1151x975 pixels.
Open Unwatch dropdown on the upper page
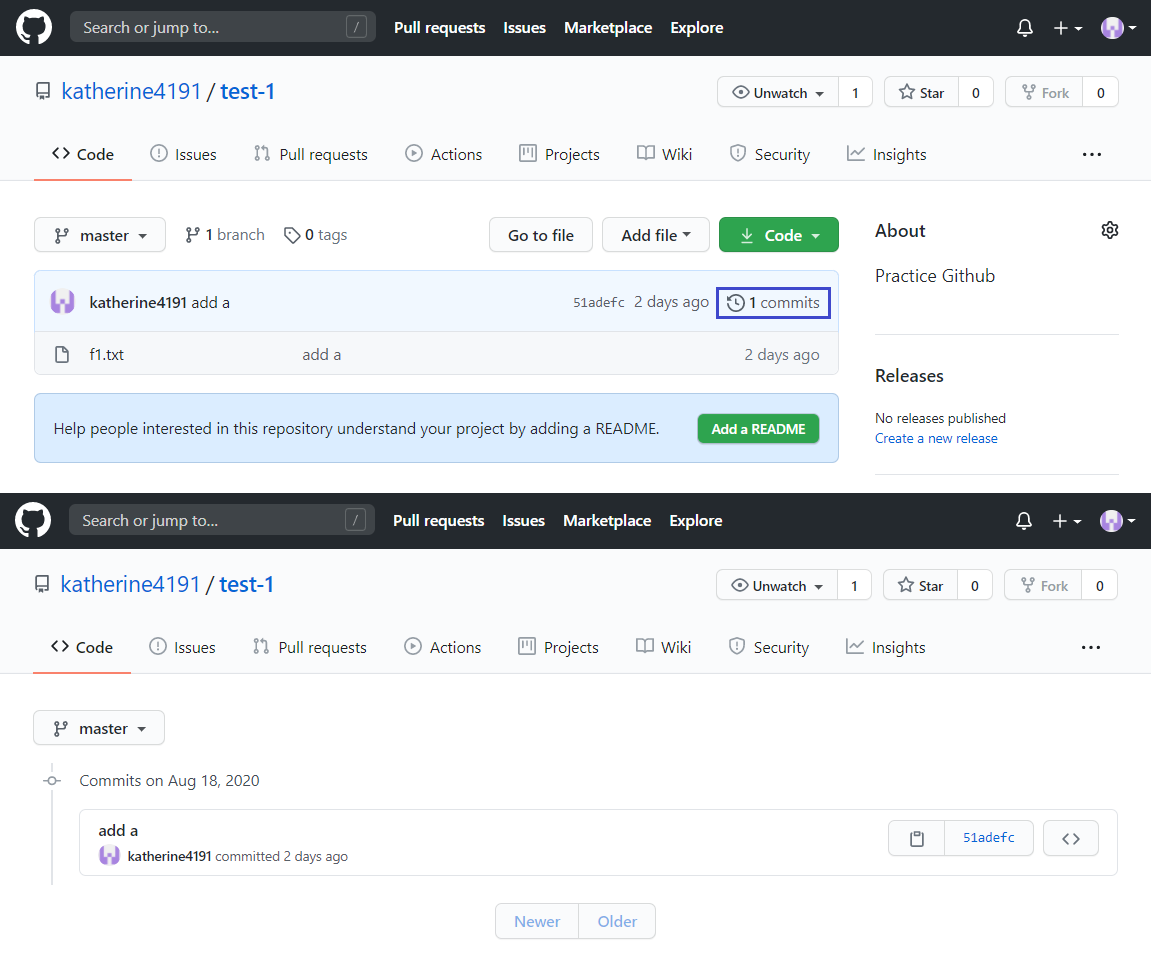point(778,93)
